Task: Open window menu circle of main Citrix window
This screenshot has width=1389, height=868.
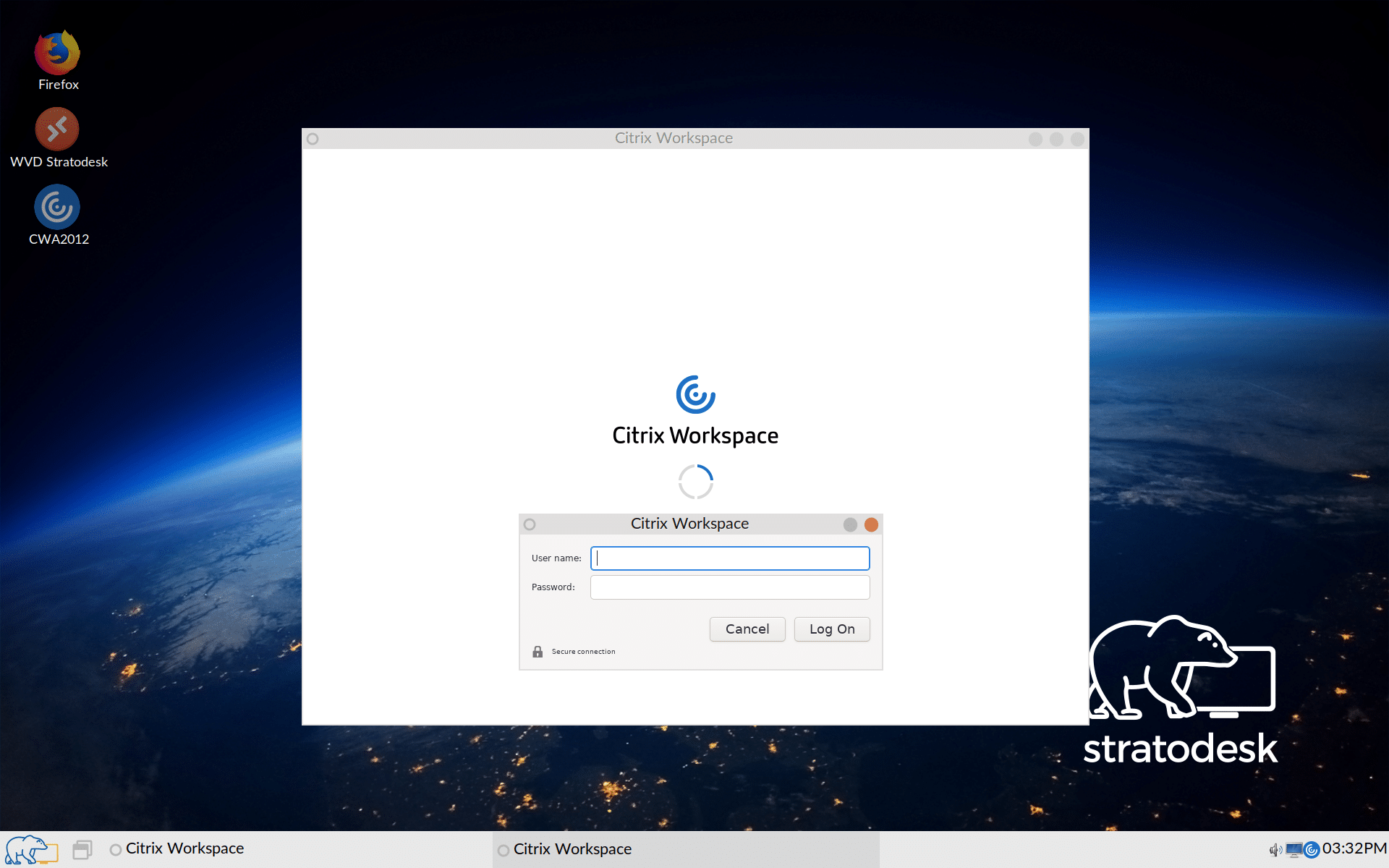Action: coord(313,139)
